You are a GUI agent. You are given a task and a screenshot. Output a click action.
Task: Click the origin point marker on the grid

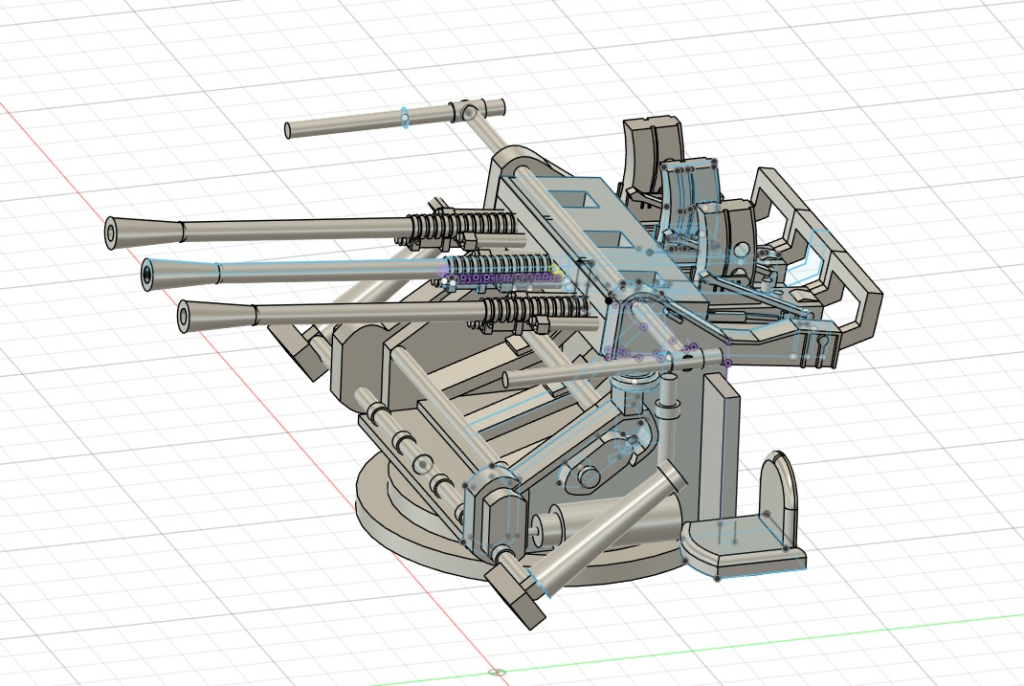[499, 671]
